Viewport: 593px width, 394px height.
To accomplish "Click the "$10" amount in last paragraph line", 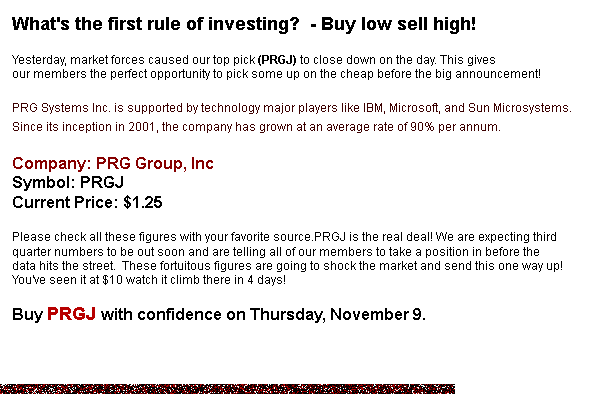I will (x=112, y=280).
